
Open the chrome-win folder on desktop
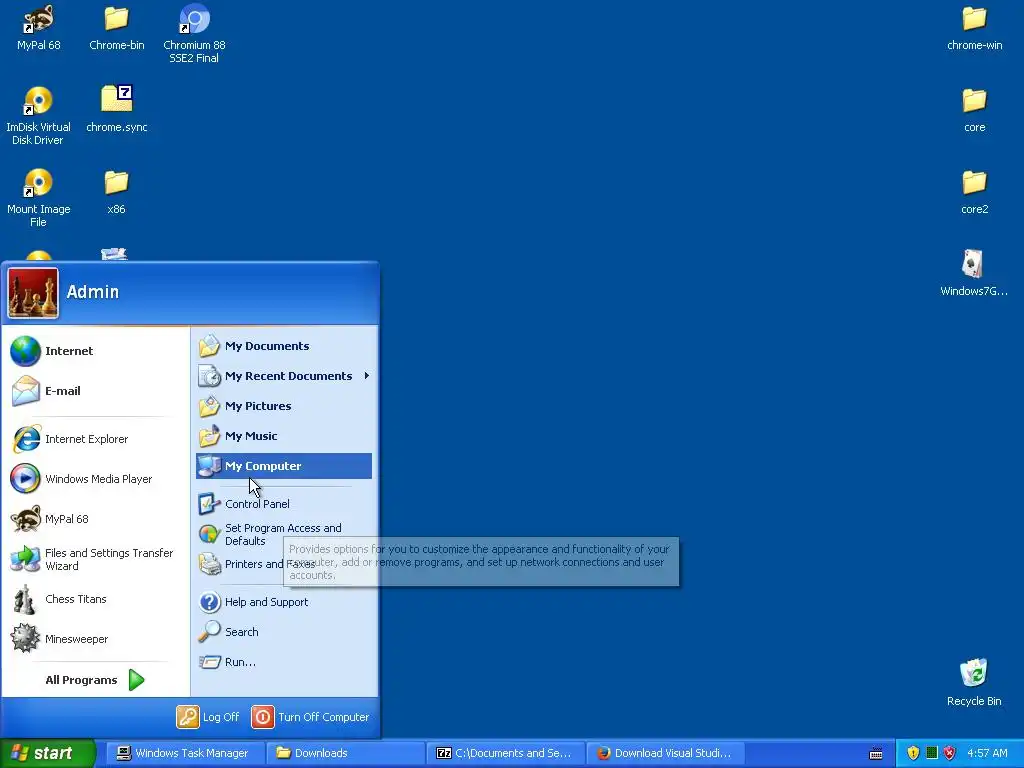click(974, 28)
